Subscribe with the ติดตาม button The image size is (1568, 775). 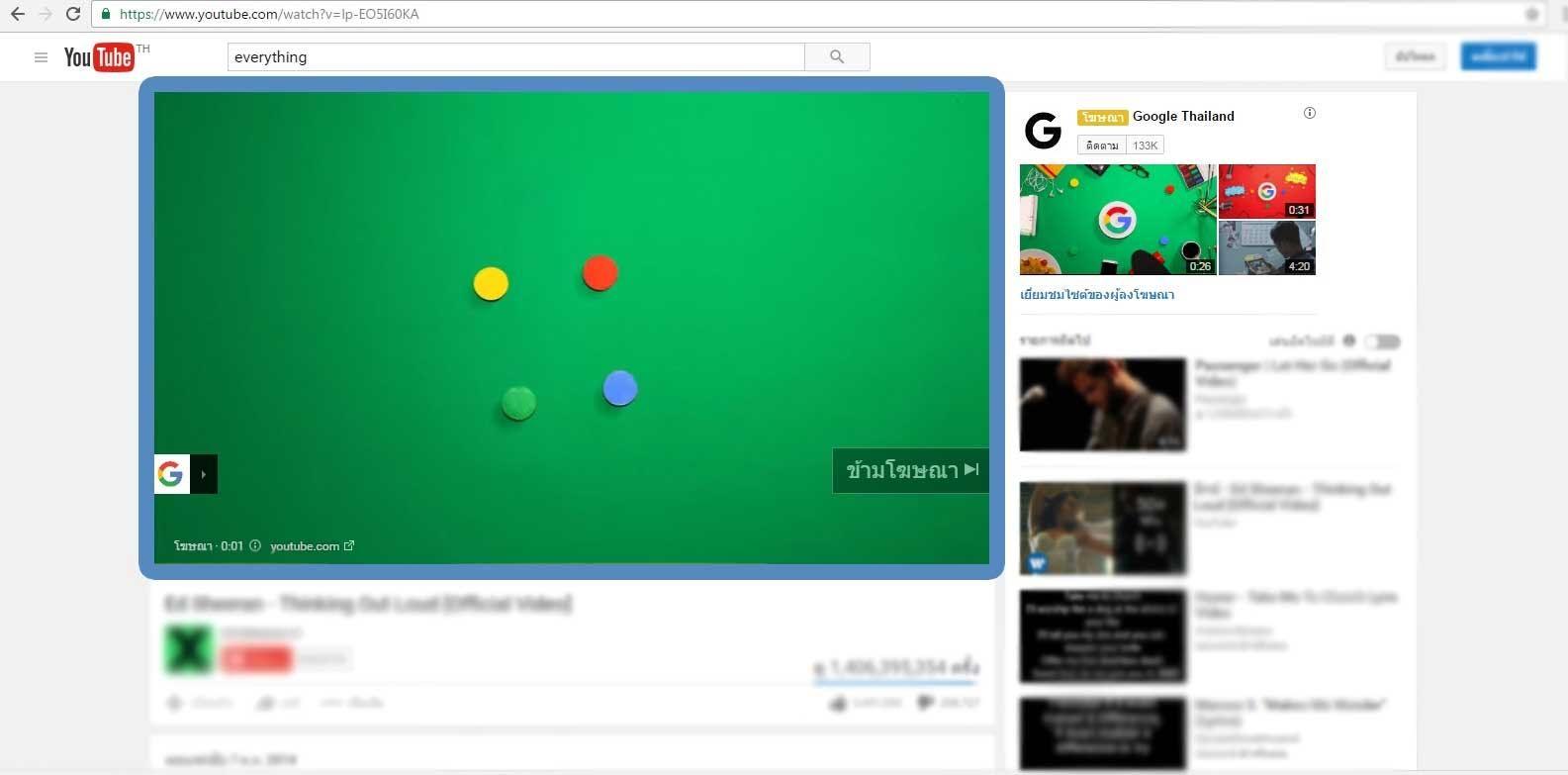click(1101, 145)
